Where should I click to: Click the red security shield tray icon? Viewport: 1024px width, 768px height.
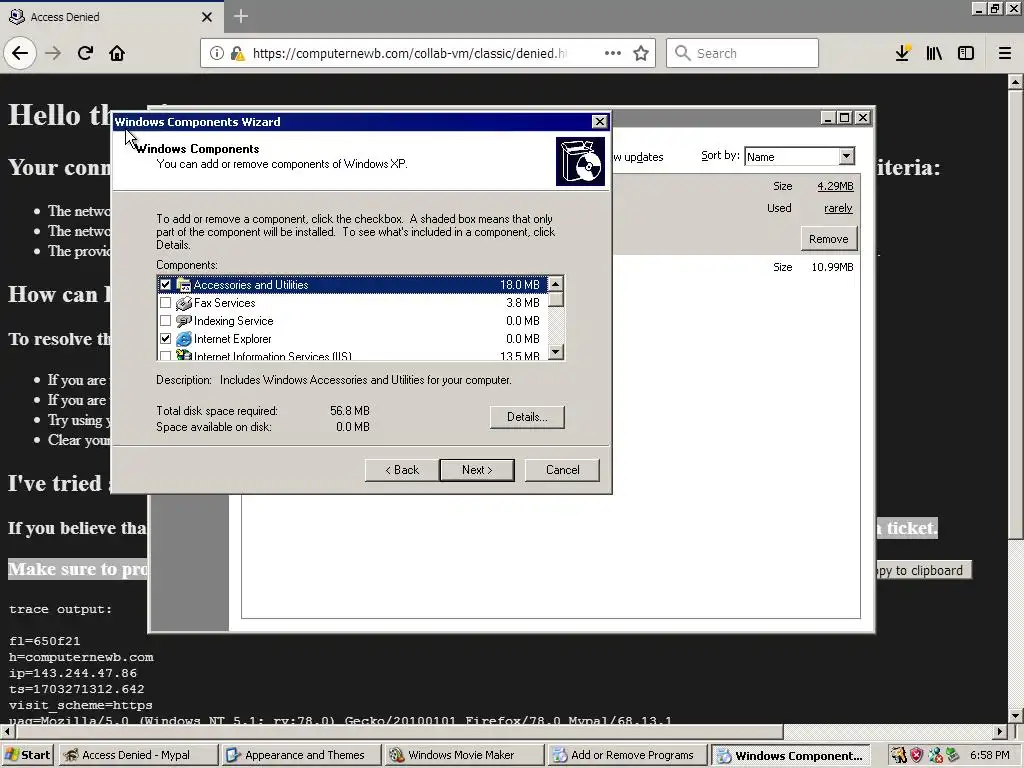[917, 755]
